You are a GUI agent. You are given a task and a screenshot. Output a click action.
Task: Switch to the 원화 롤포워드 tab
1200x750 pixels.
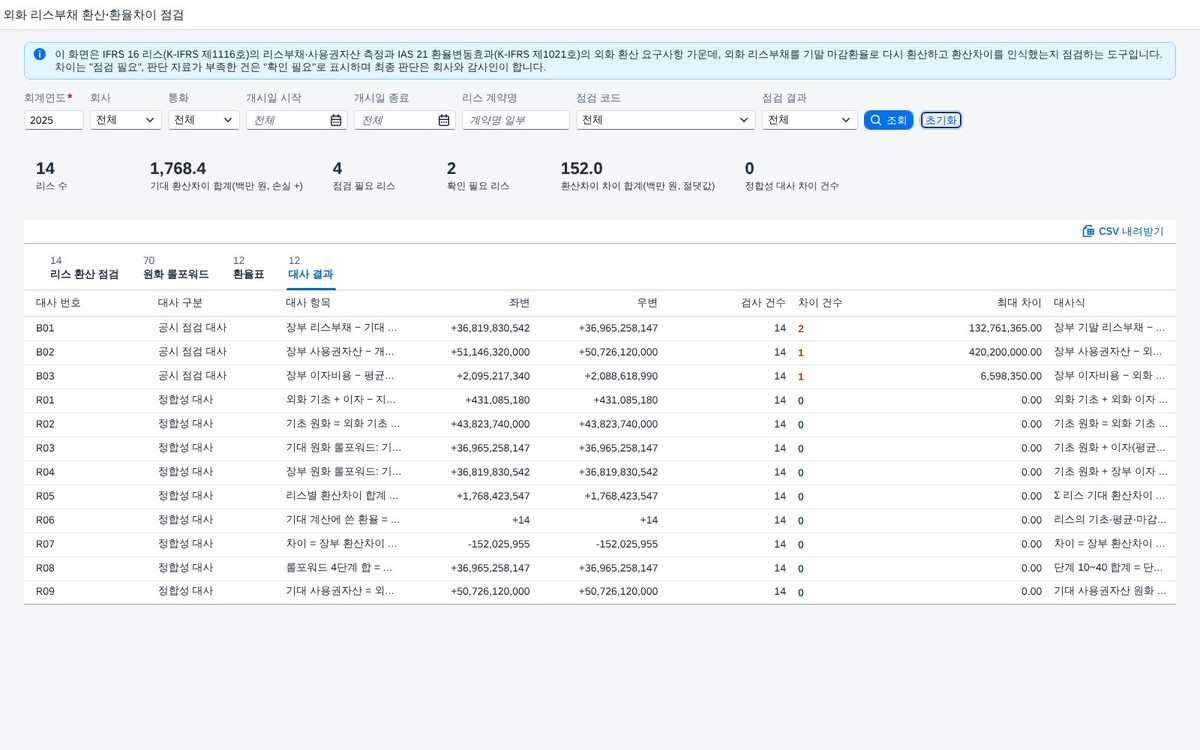(176, 268)
